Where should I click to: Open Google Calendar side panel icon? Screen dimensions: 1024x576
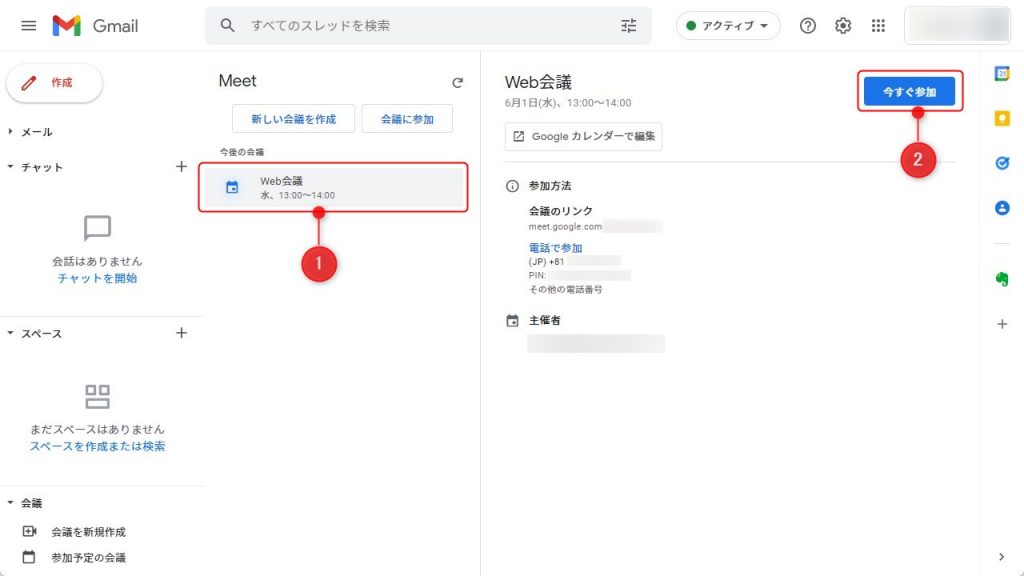[x=1002, y=74]
